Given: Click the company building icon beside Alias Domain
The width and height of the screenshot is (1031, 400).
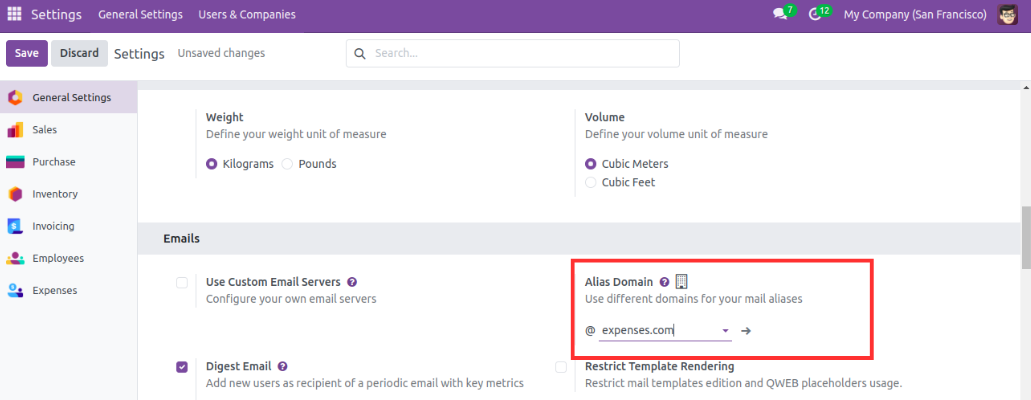Looking at the screenshot, I should click(x=681, y=282).
